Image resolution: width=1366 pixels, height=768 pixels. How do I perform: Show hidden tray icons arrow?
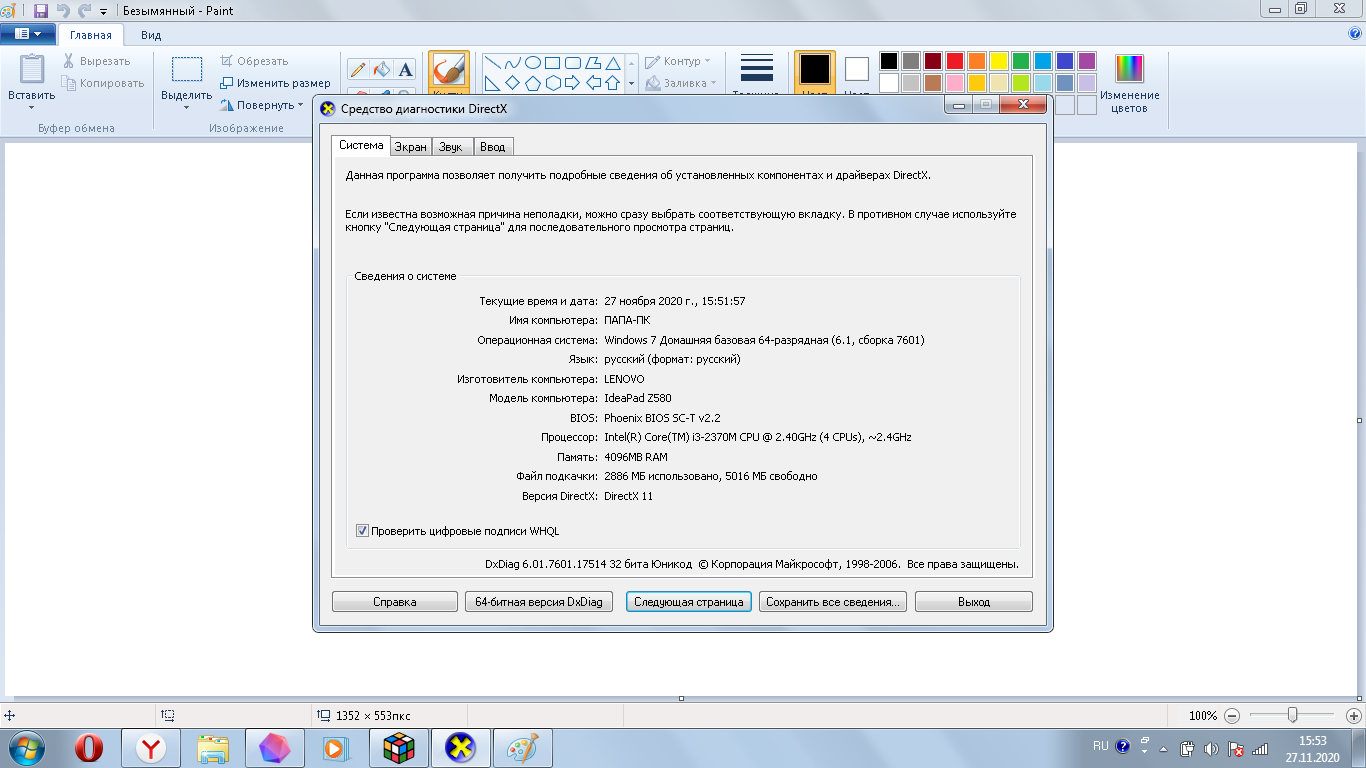pyautogui.click(x=1162, y=747)
